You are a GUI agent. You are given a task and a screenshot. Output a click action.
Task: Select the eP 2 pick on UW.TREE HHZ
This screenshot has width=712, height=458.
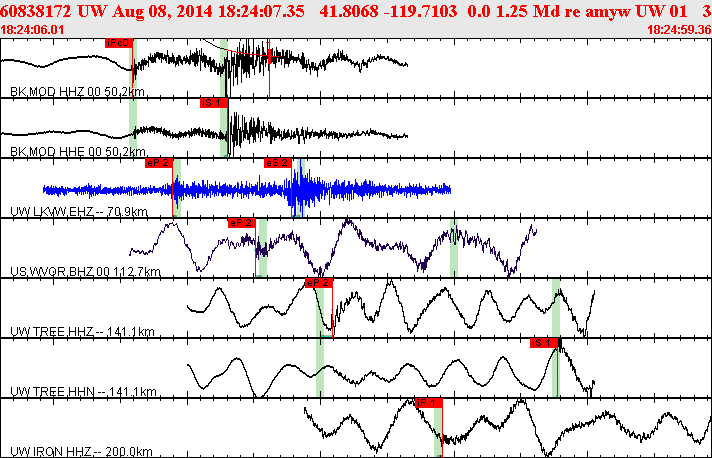pyautogui.click(x=318, y=283)
